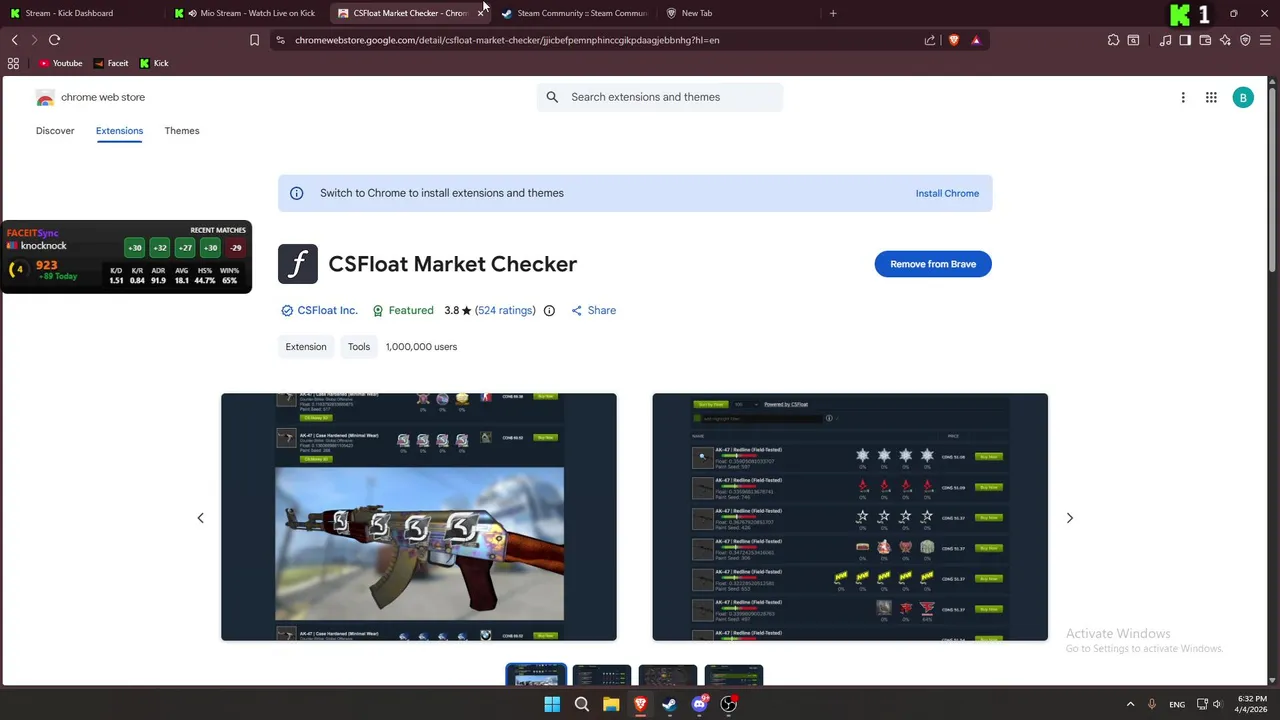The height and width of the screenshot is (720, 1280).
Task: Close the CSFloat Market Checker tab
Action: [481, 13]
